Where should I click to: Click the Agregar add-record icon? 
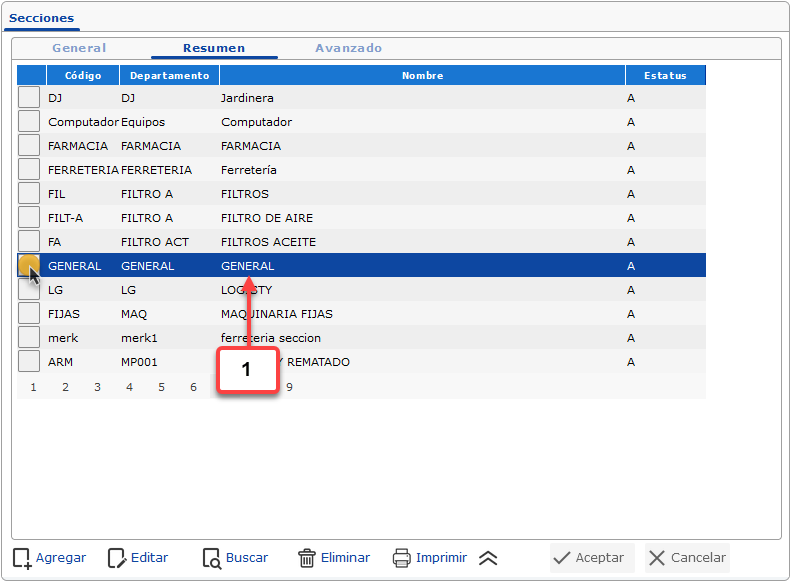tap(22, 558)
